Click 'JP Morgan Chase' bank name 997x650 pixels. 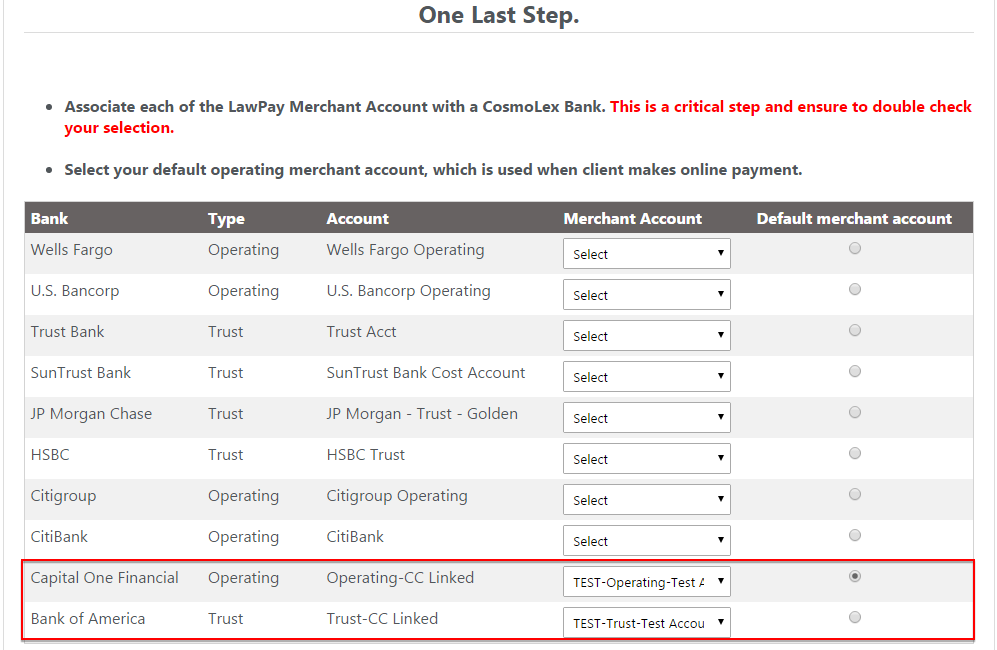[91, 414]
